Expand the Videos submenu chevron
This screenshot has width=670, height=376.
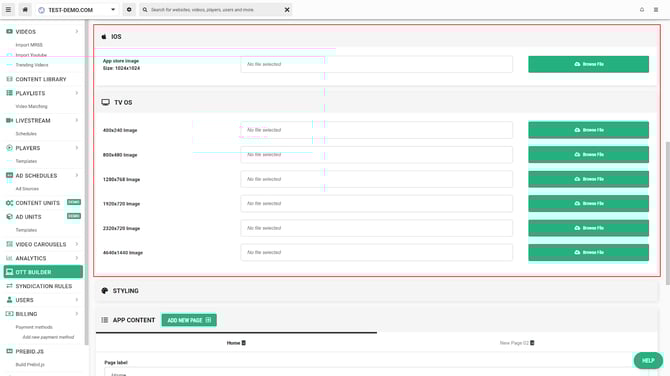coord(77,32)
